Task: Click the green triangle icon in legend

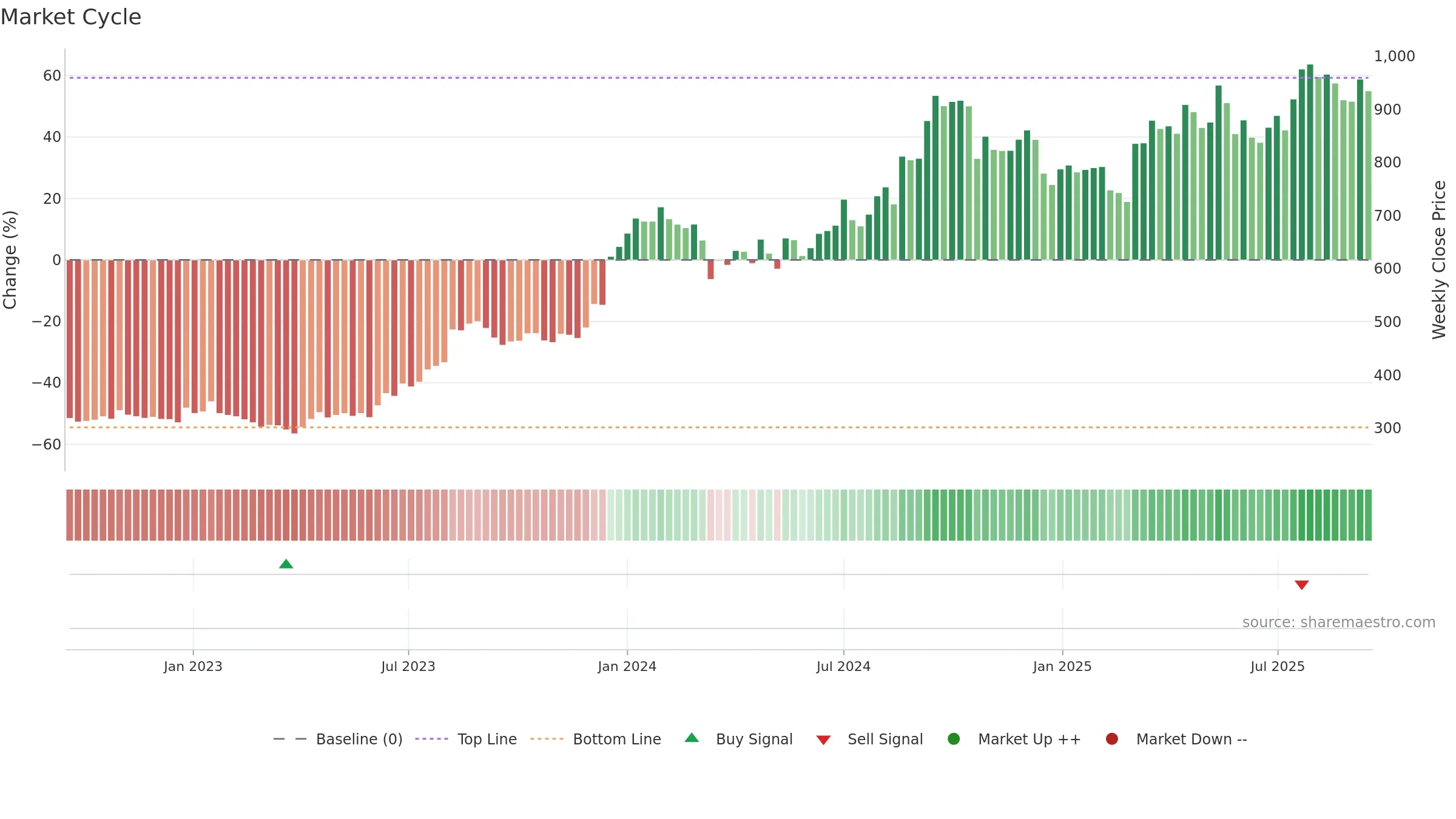Action: coord(692,738)
